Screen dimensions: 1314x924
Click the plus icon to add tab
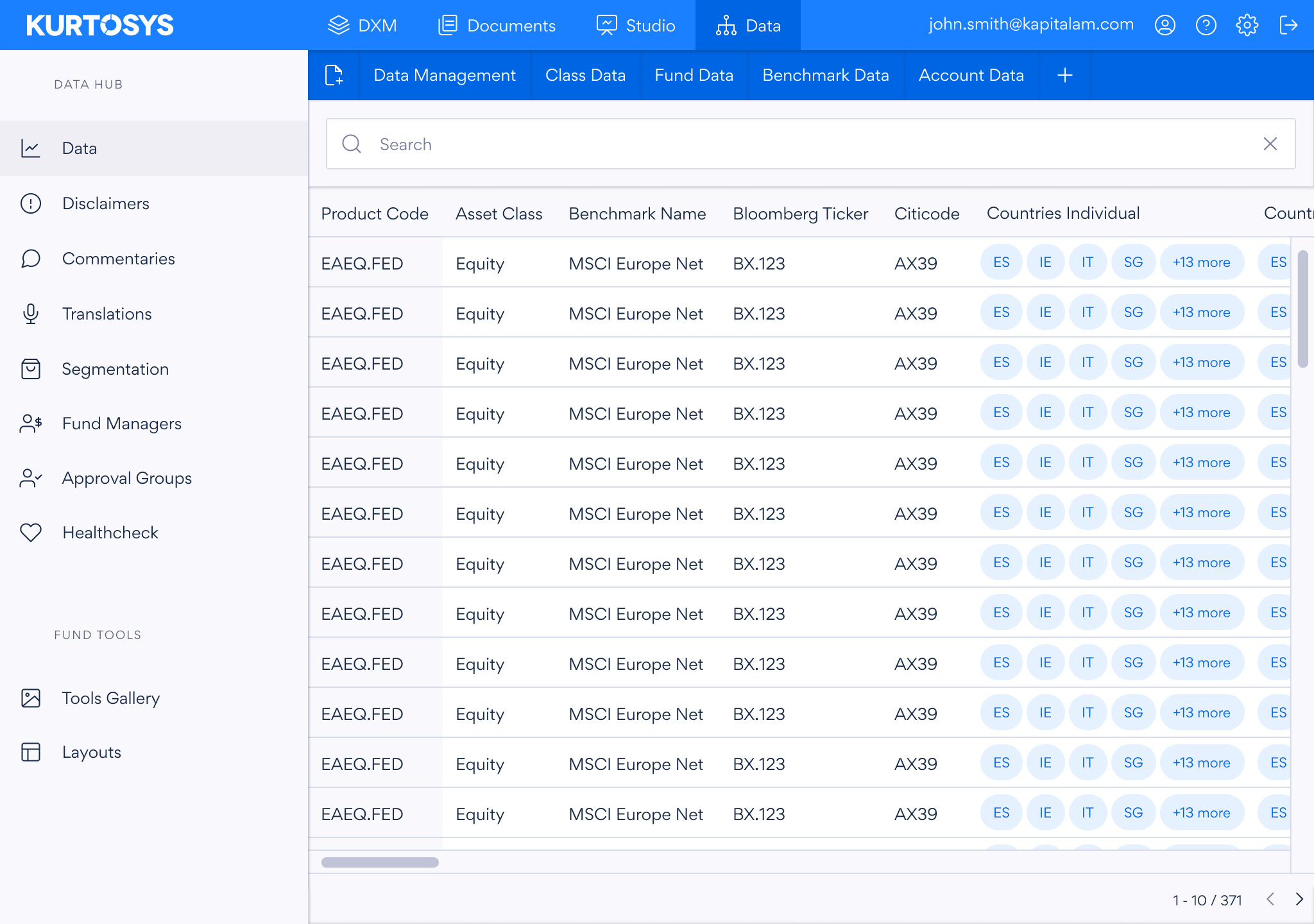coord(1064,75)
